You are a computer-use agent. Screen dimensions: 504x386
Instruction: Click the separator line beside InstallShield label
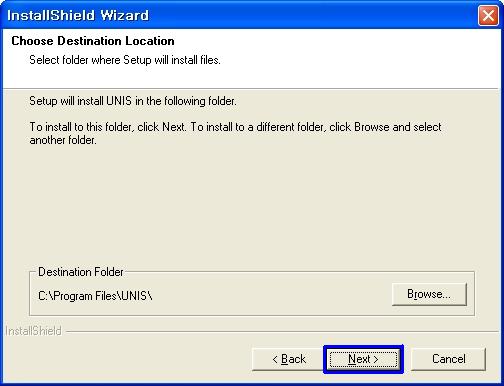(283, 332)
